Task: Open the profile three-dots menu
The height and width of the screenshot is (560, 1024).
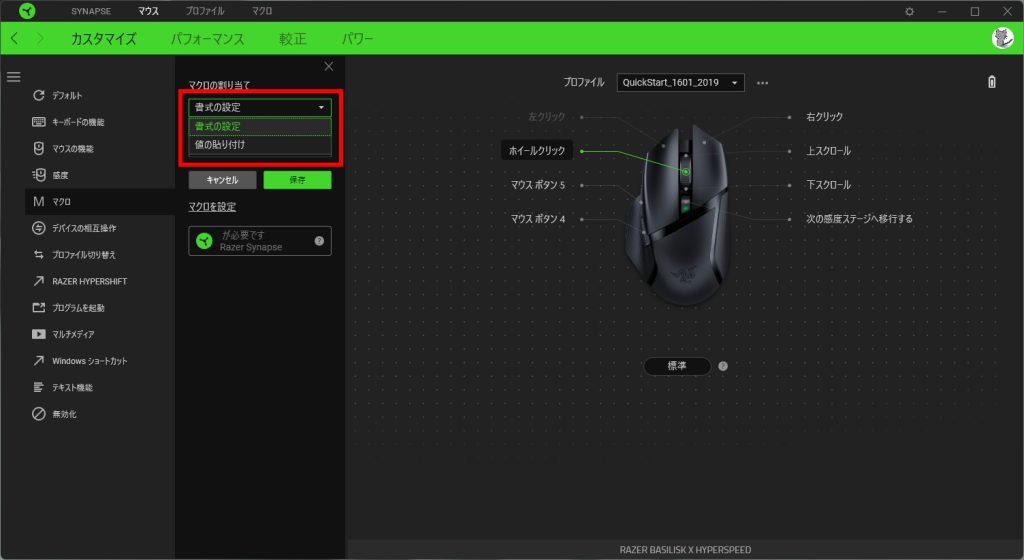Action: click(x=762, y=83)
